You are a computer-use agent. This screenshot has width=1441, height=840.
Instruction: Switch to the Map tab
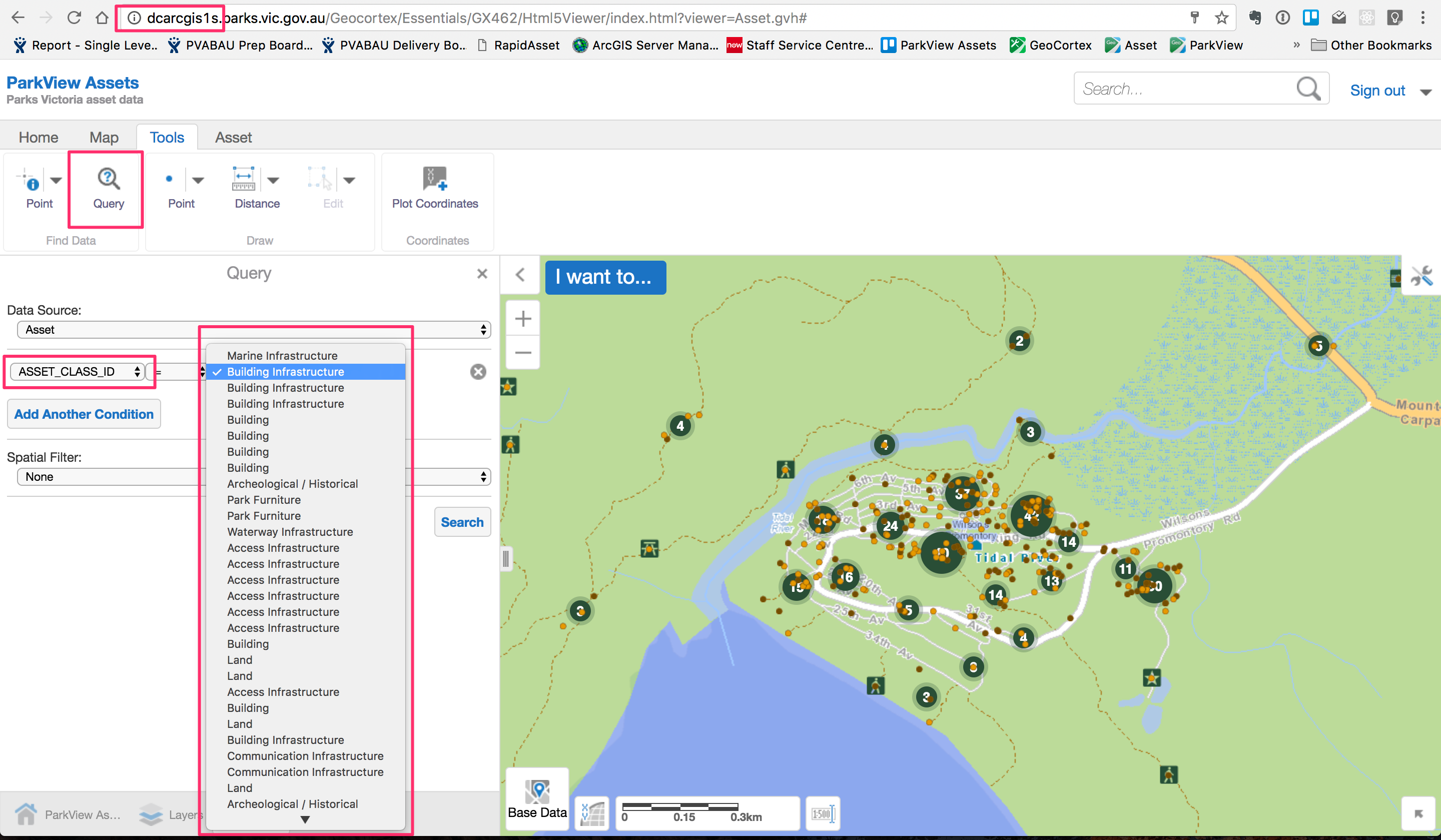(104, 138)
